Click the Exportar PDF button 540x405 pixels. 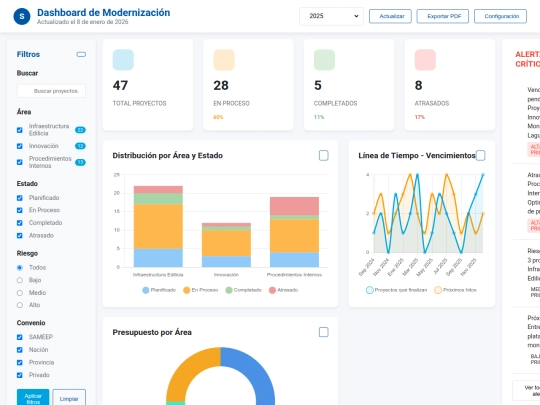click(x=443, y=16)
